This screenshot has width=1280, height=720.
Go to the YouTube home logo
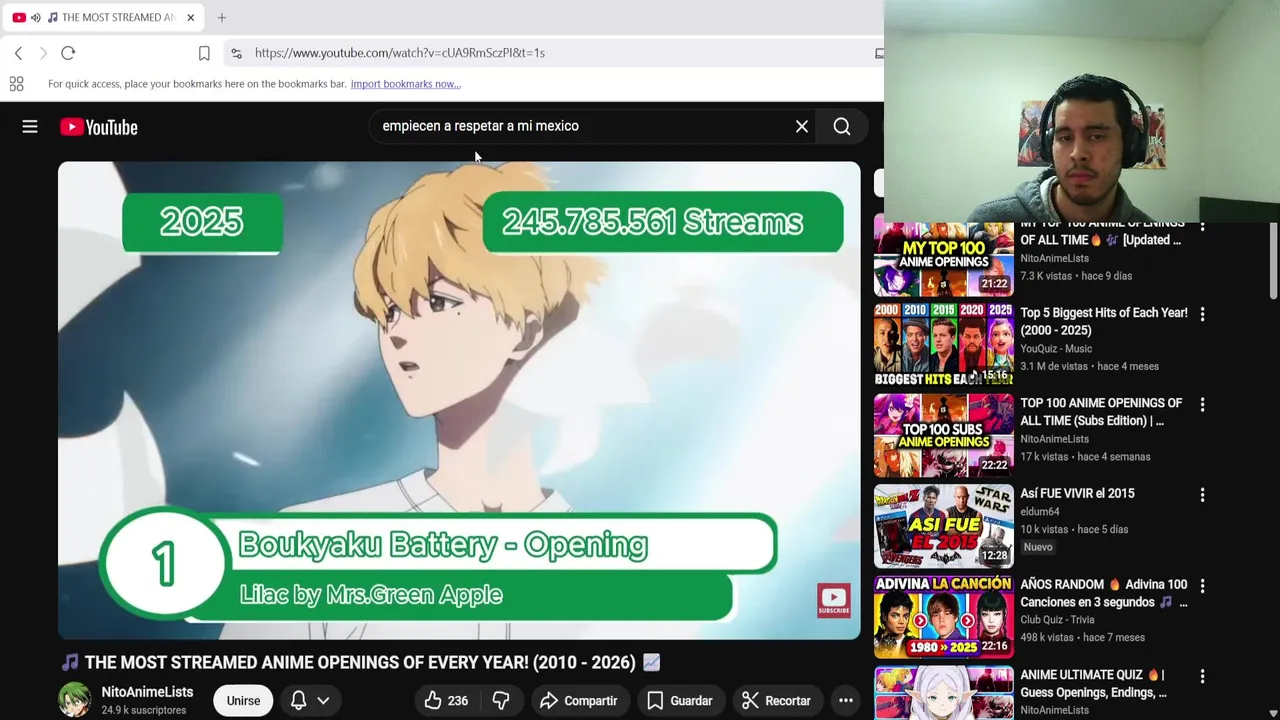tap(98, 127)
